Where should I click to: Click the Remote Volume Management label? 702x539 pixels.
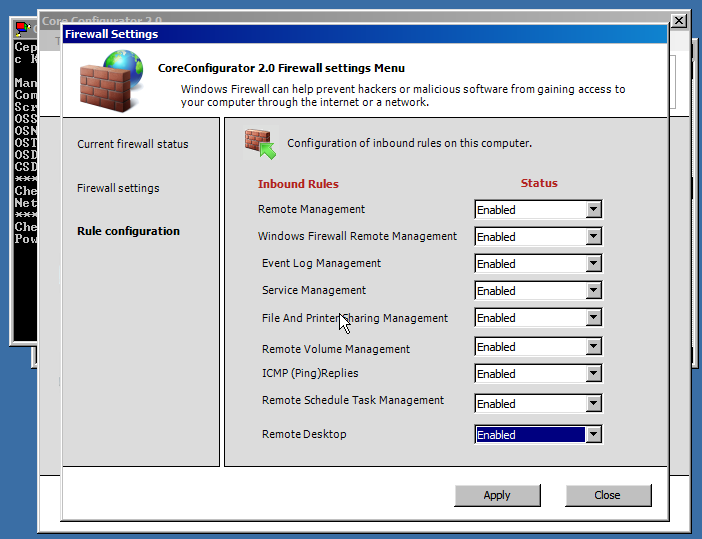coord(336,349)
